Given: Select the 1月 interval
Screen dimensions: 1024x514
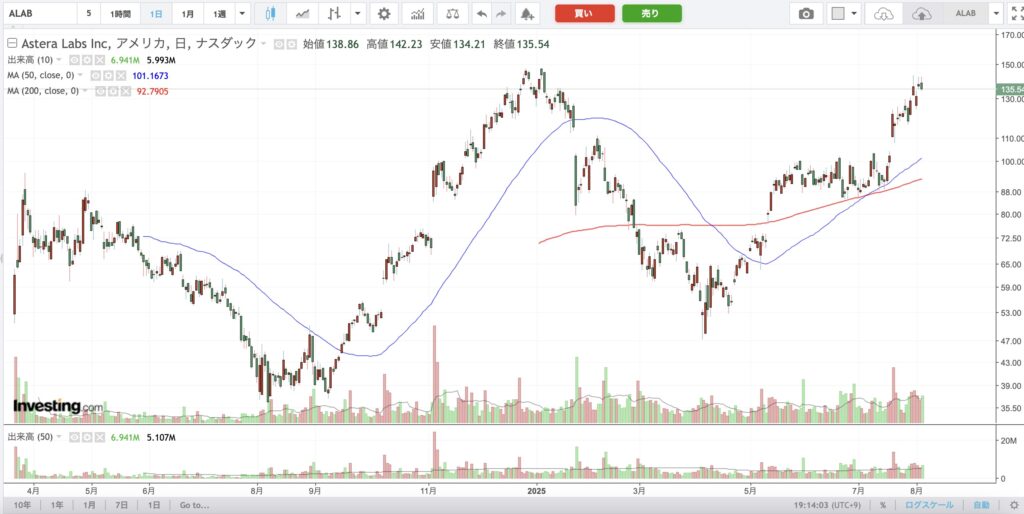Looking at the screenshot, I should coord(188,13).
